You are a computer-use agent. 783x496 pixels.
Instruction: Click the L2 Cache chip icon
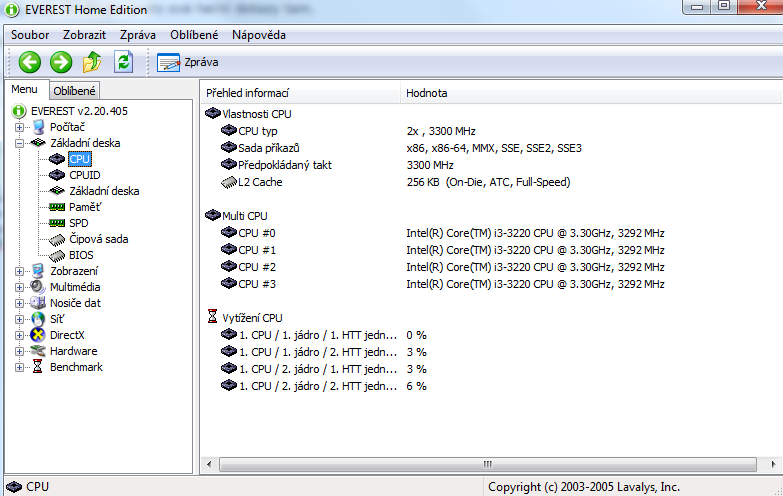point(229,182)
